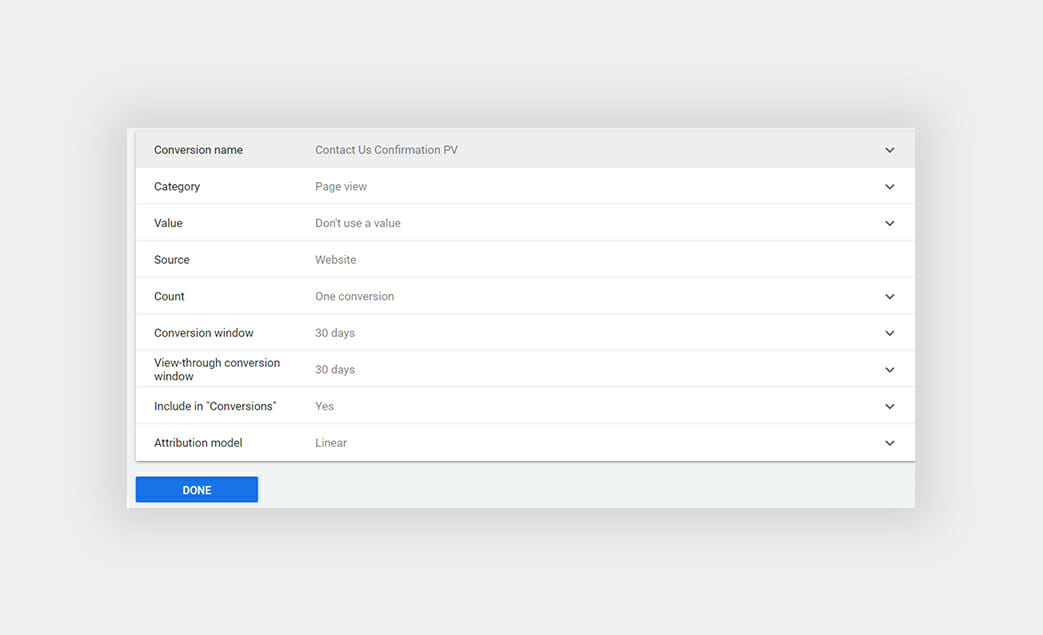Click the "Page view" category value
This screenshot has width=1043, height=635.
[341, 187]
